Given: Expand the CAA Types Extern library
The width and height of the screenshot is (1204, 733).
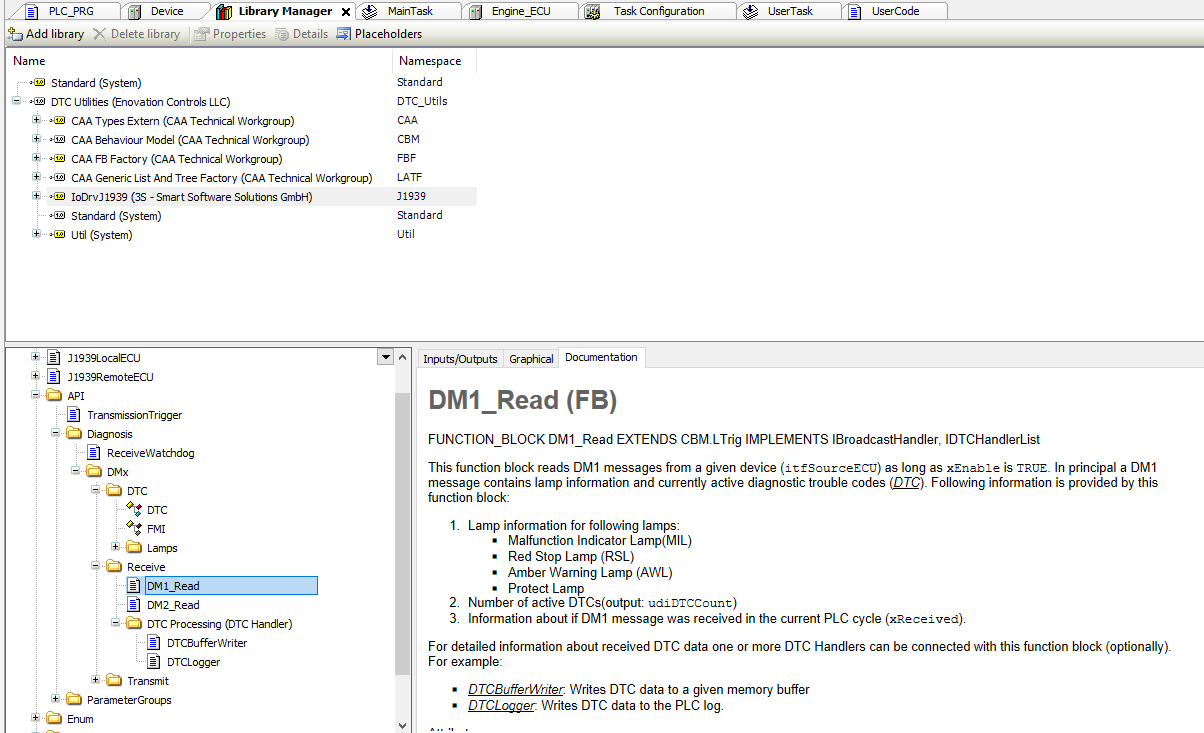Looking at the screenshot, I should click(37, 121).
